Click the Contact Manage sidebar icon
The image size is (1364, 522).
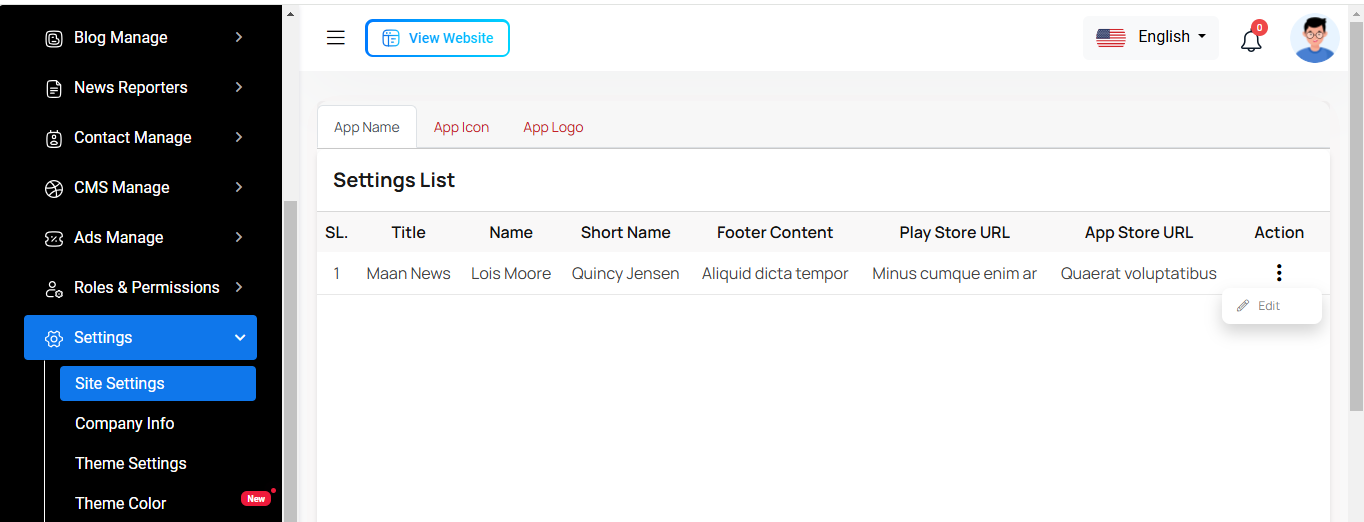point(54,138)
